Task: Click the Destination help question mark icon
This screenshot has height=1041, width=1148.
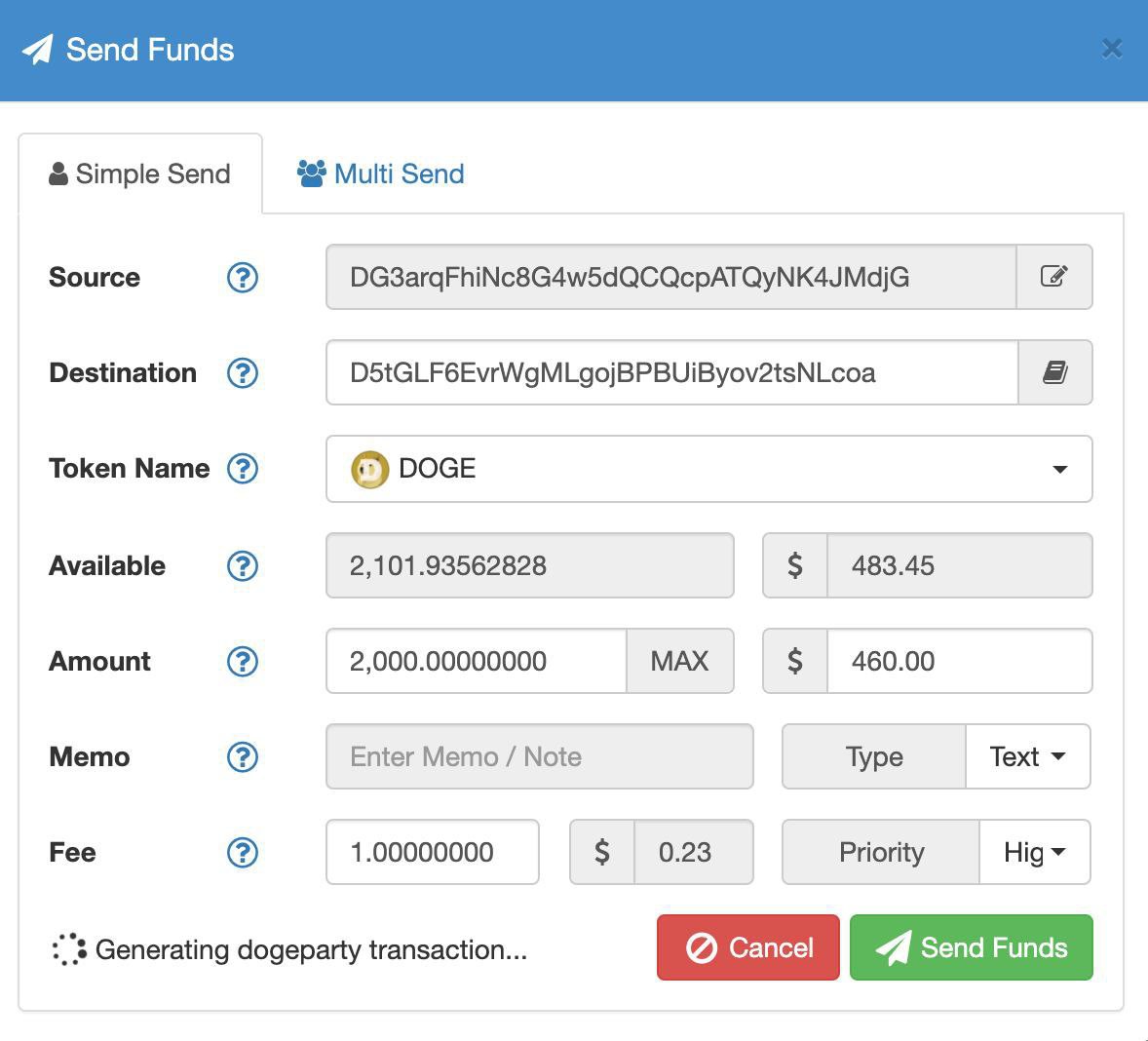Action: pos(243,373)
